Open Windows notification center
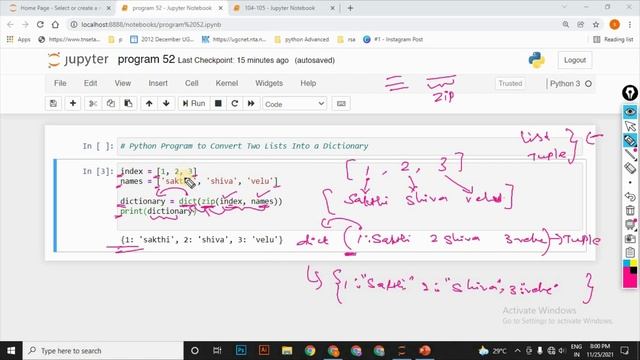Screen dimensions: 640x360 tap(624, 351)
